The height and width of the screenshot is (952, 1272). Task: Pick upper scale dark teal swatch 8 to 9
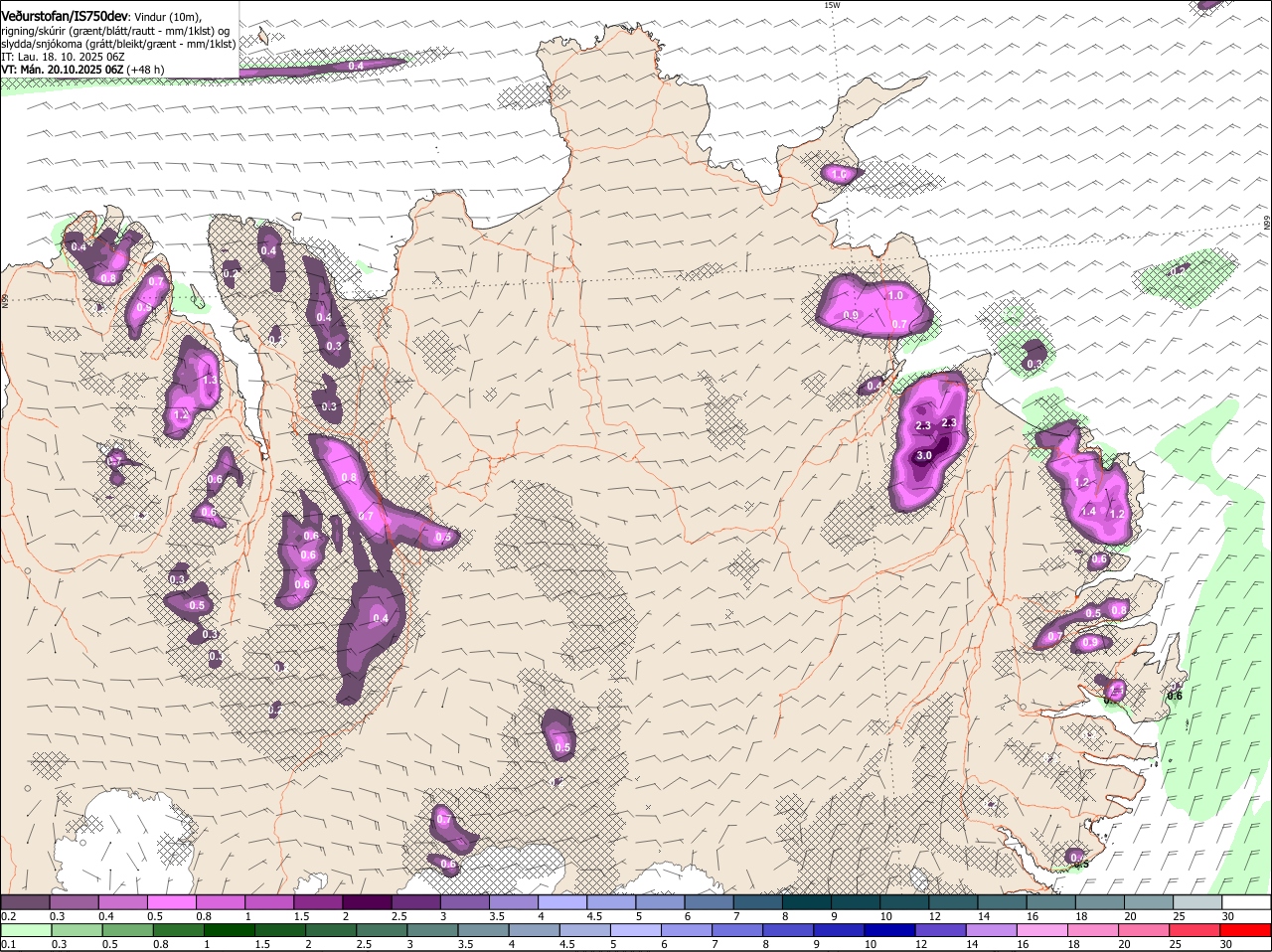808,901
